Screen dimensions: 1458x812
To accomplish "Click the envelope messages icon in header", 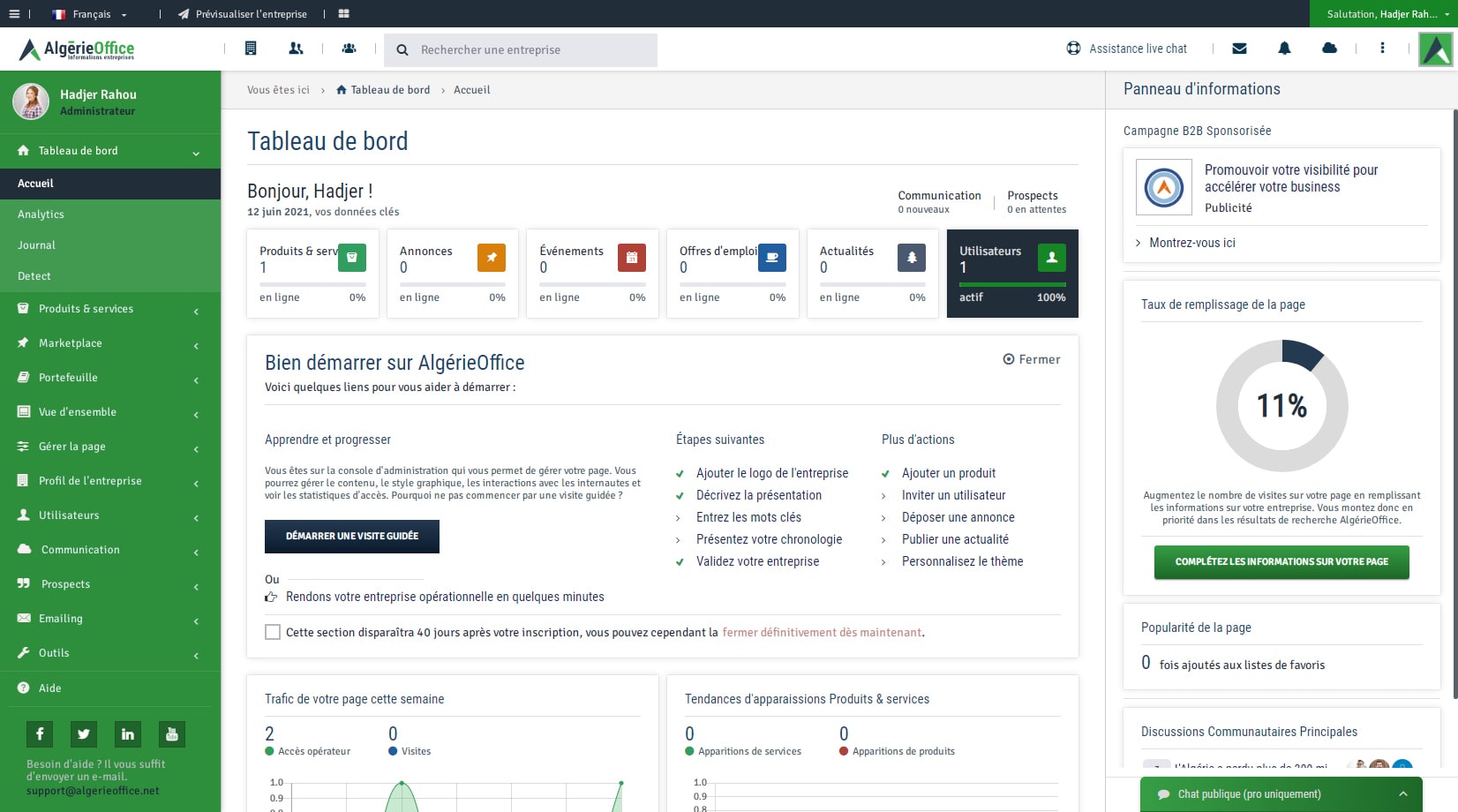I will point(1239,49).
